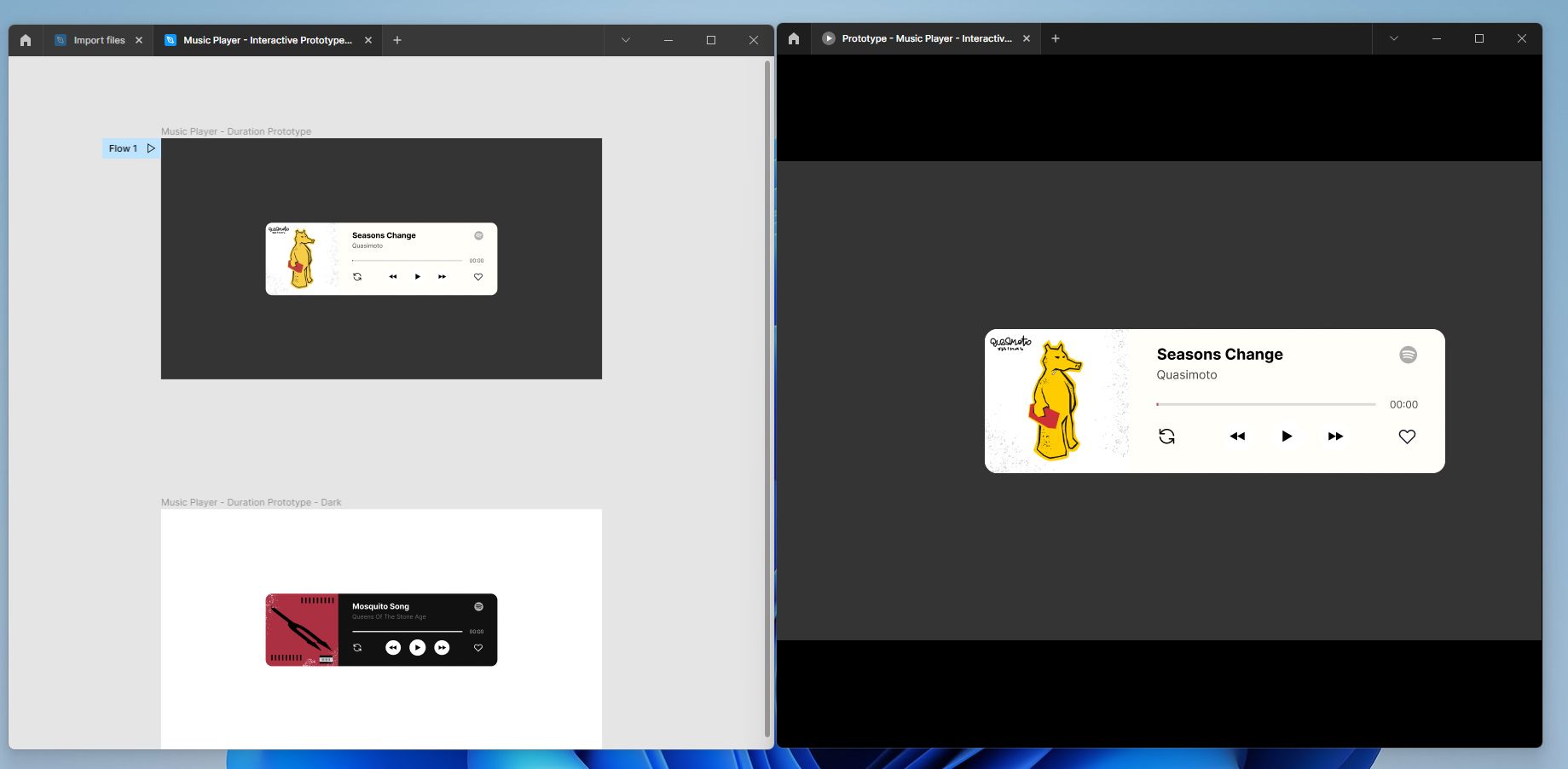1568x769 pixels.
Task: Play the Seasons Change track in prototype
Action: 1287,437
